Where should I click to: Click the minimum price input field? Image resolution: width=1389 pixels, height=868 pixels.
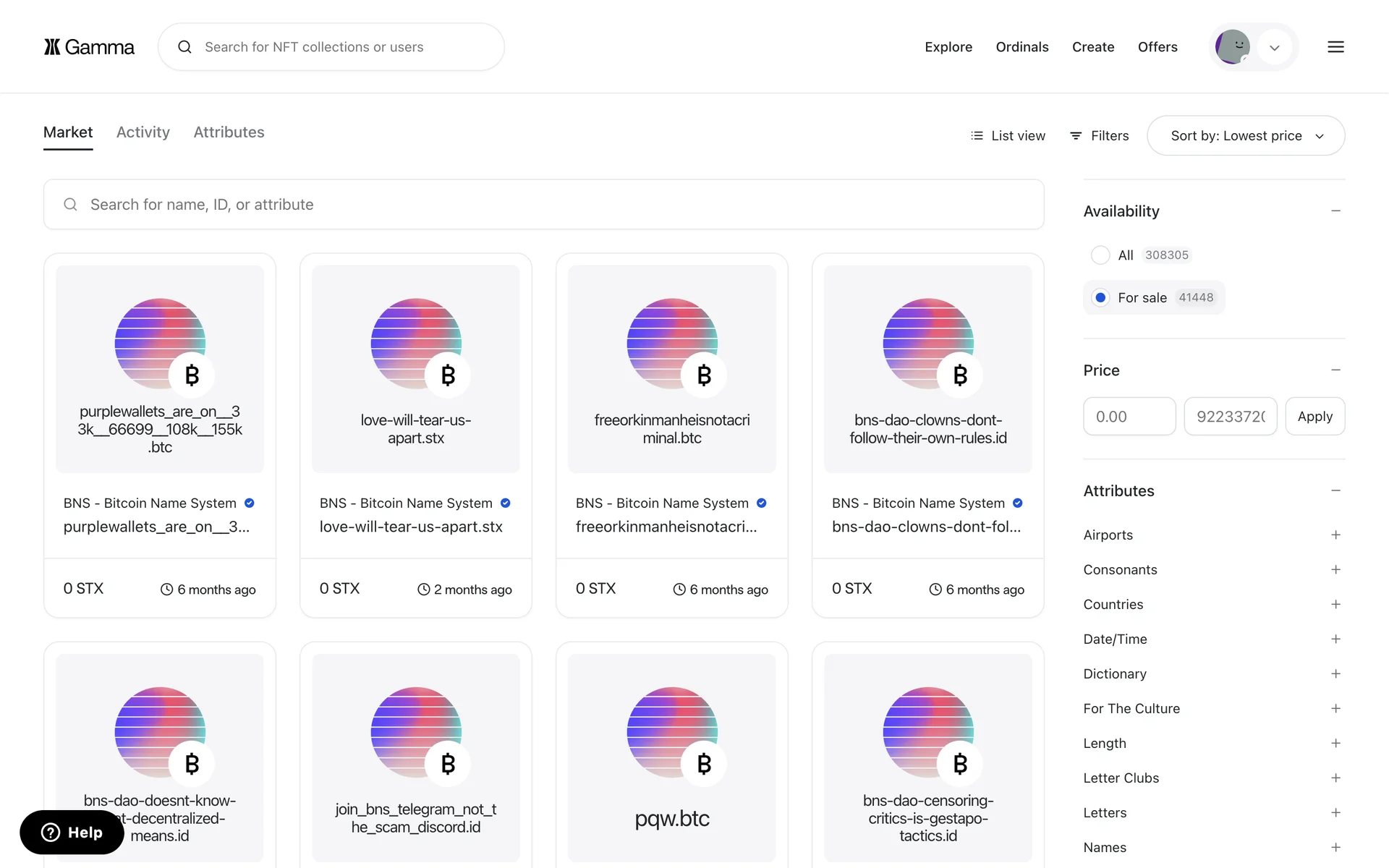click(x=1129, y=417)
